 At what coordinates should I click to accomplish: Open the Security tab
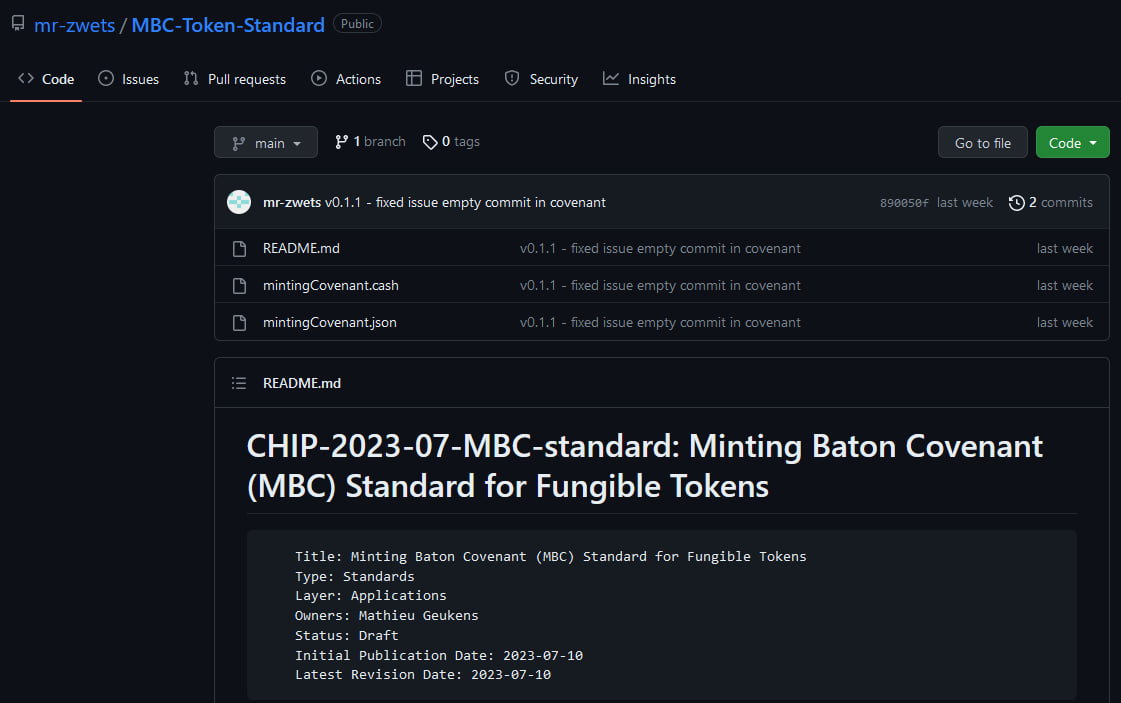pyautogui.click(x=541, y=79)
